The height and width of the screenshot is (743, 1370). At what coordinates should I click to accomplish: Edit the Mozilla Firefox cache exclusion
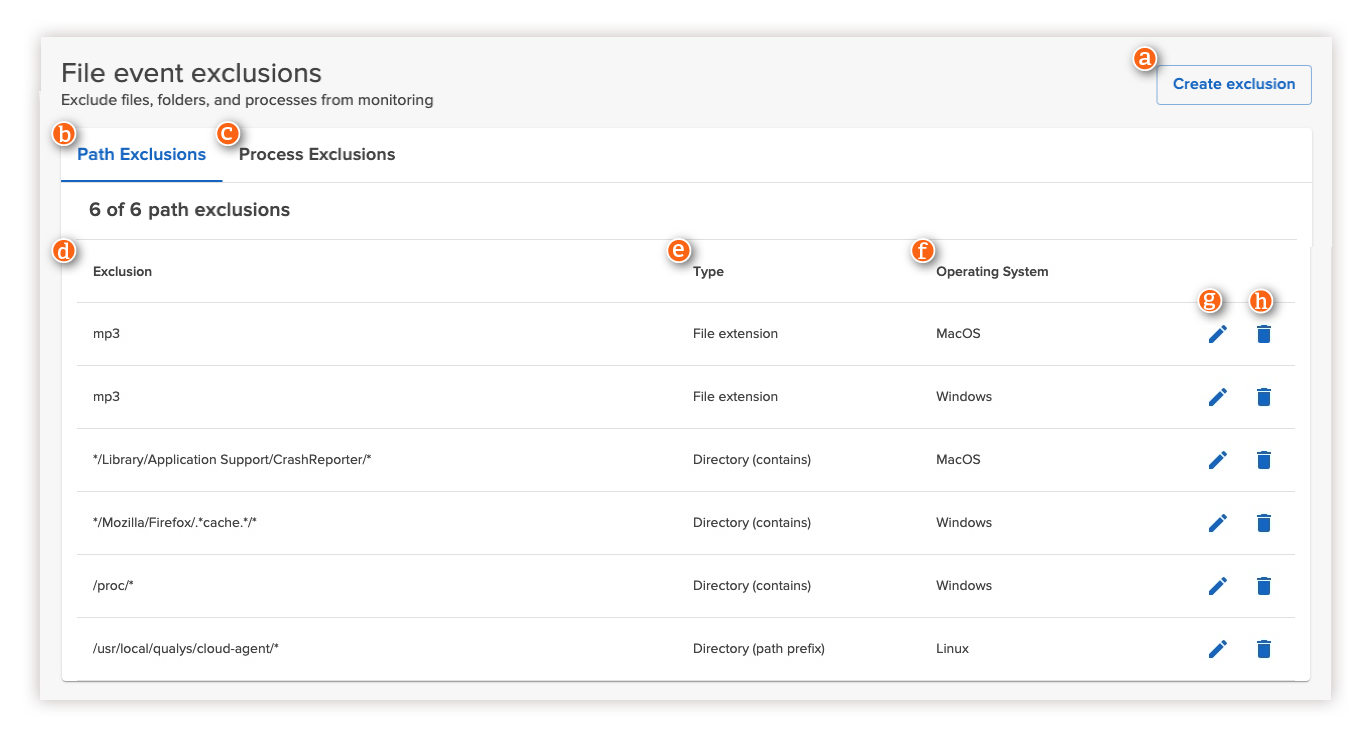(x=1218, y=523)
